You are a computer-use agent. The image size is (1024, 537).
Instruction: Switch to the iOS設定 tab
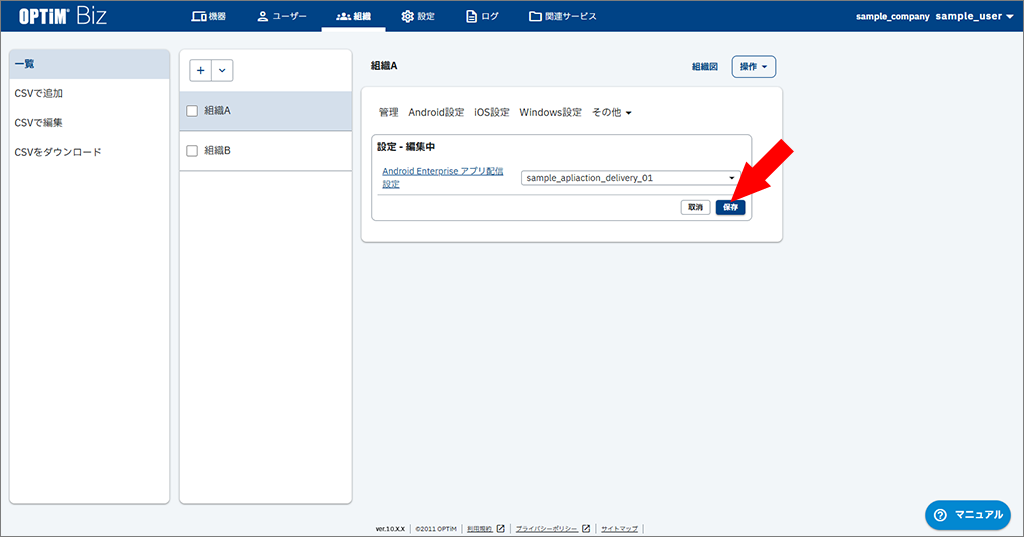pos(491,113)
